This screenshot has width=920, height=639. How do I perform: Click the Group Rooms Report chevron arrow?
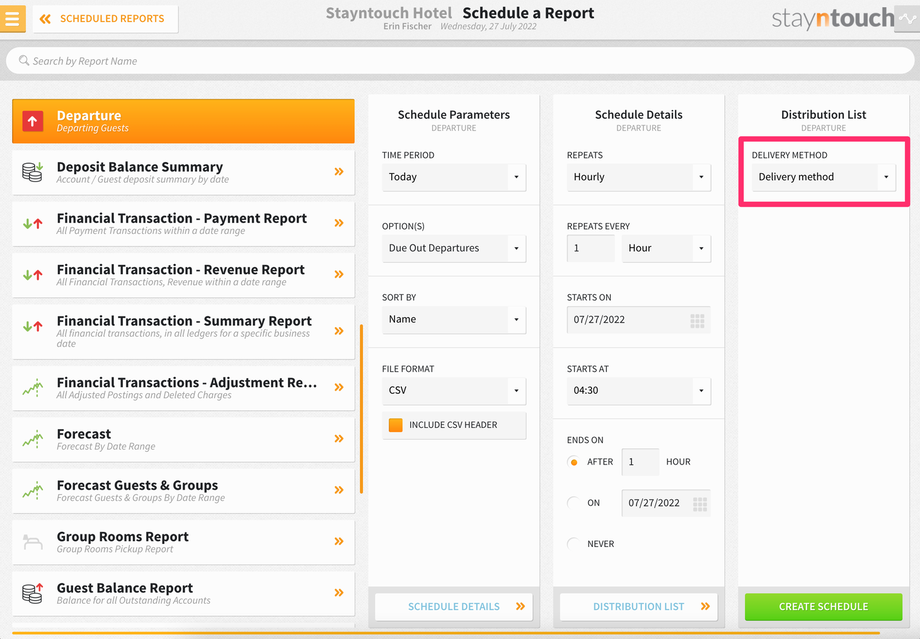click(339, 541)
